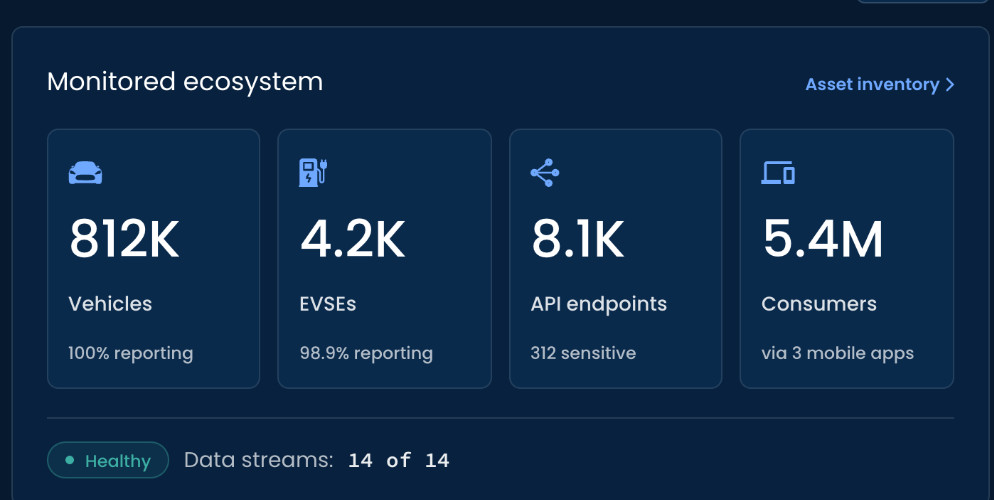Viewport: 994px width, 500px height.
Task: Click the EV charging station icon
Action: point(313,173)
